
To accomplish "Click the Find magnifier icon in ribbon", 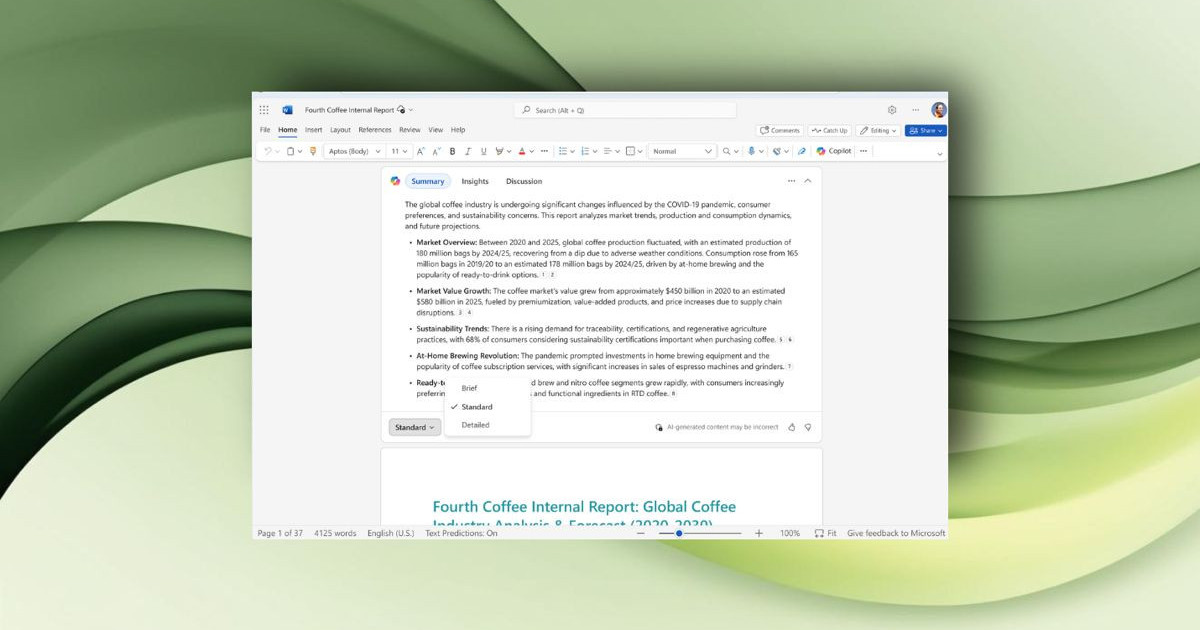I will (727, 151).
